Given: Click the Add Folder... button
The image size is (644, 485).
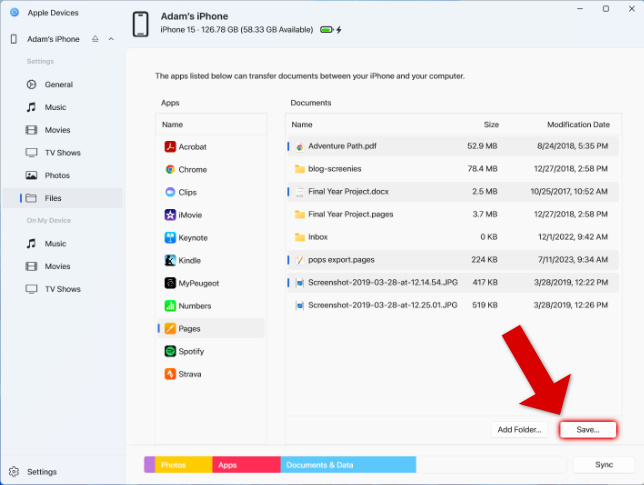Looking at the screenshot, I should click(x=519, y=430).
